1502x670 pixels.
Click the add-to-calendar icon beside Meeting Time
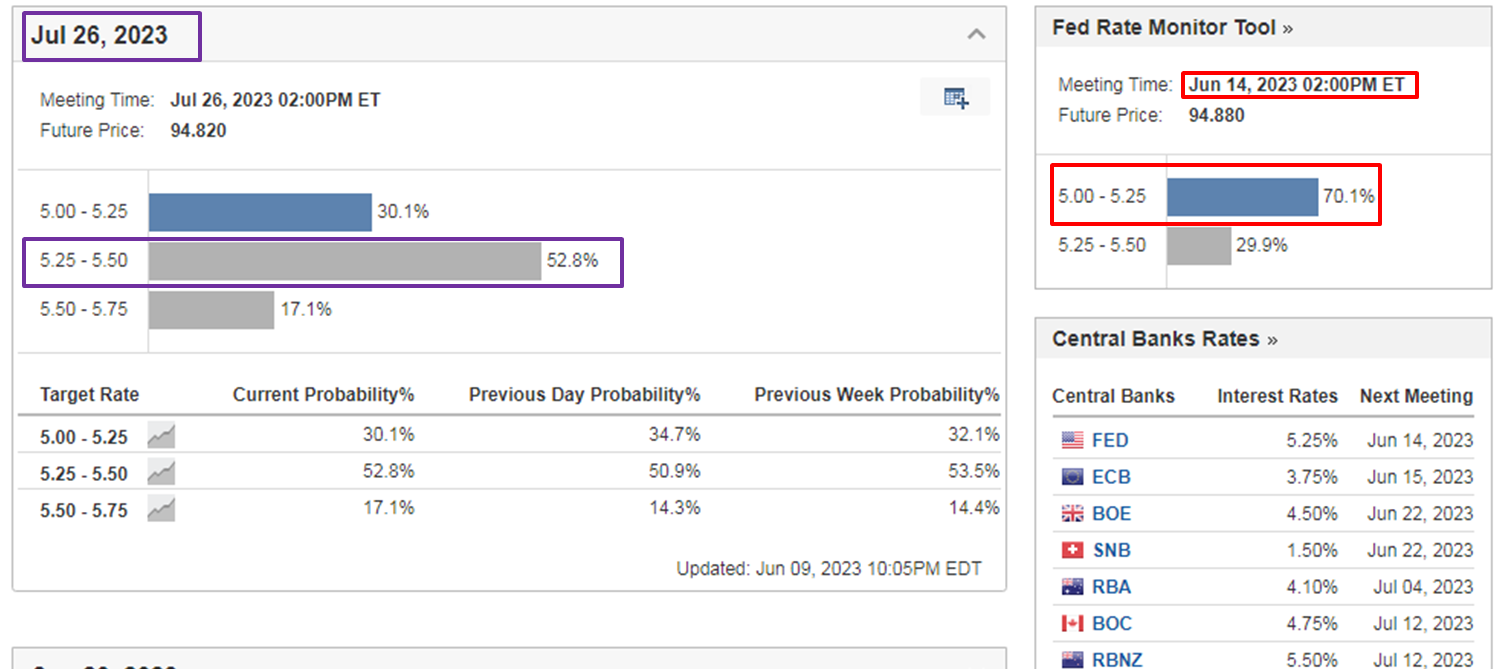pos(955,97)
